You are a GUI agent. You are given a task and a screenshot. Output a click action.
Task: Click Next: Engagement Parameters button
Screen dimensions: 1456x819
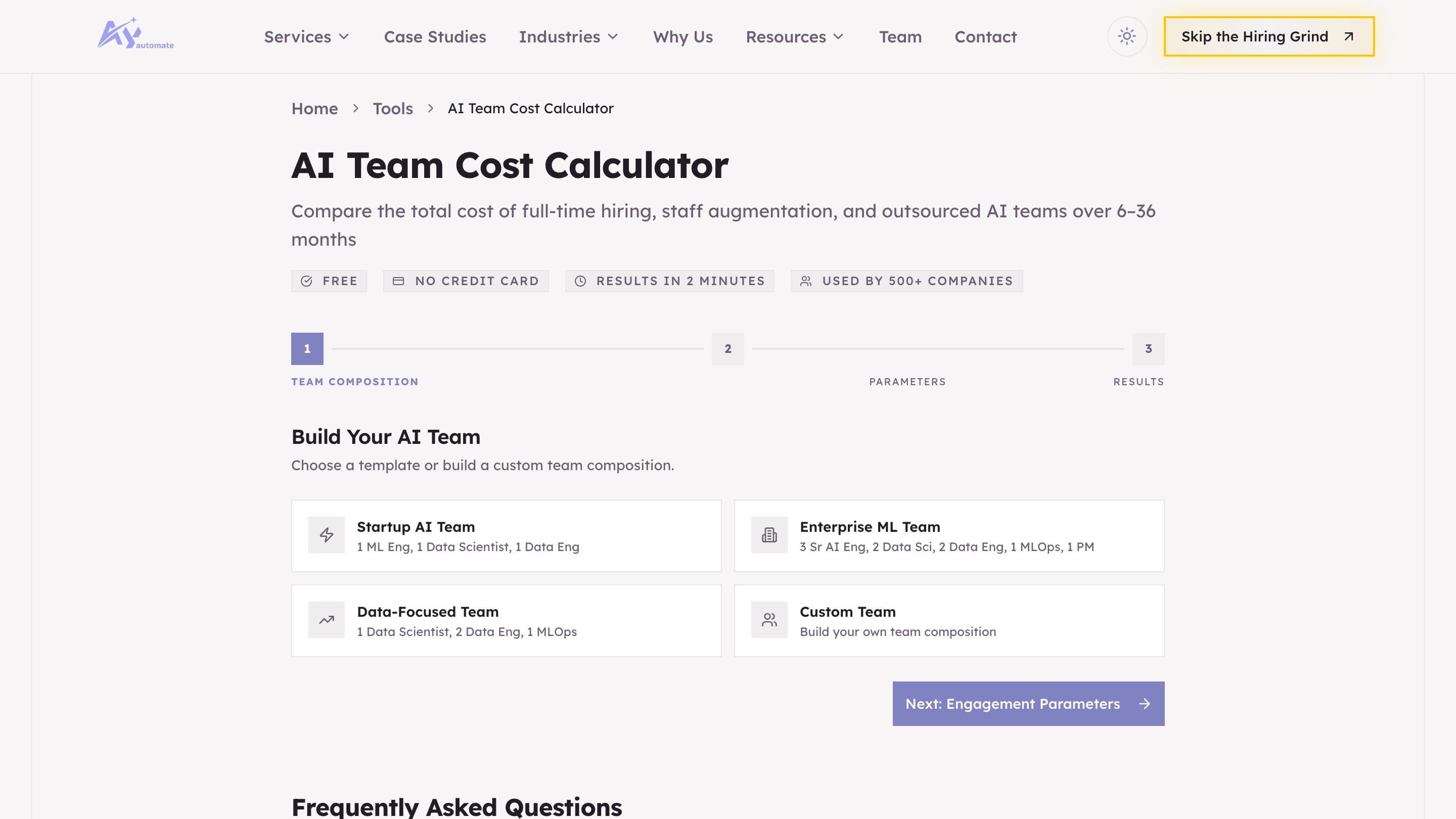point(1028,704)
